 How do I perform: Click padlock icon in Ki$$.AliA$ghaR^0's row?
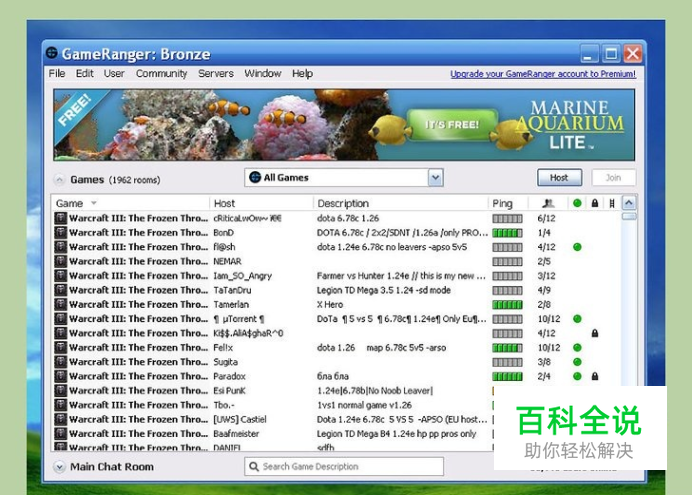point(595,333)
